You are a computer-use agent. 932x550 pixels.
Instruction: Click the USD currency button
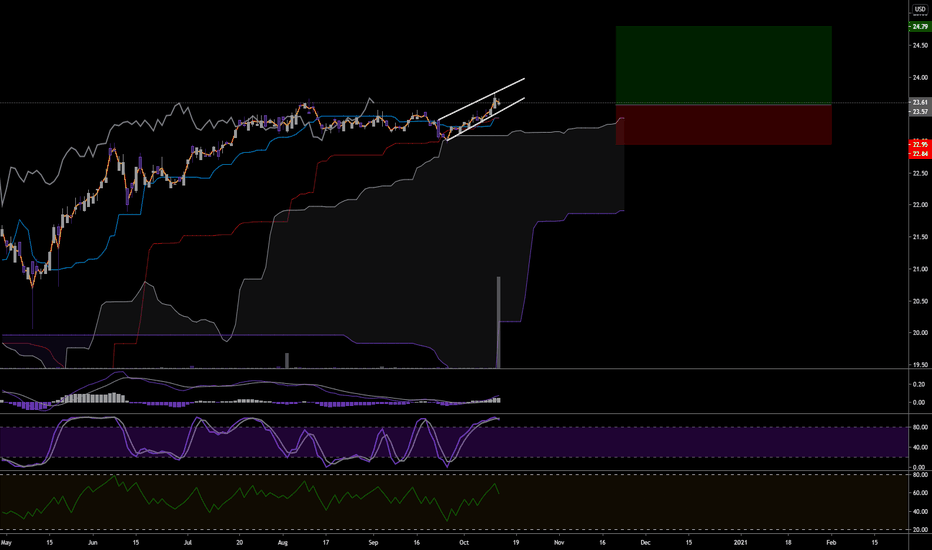click(920, 10)
